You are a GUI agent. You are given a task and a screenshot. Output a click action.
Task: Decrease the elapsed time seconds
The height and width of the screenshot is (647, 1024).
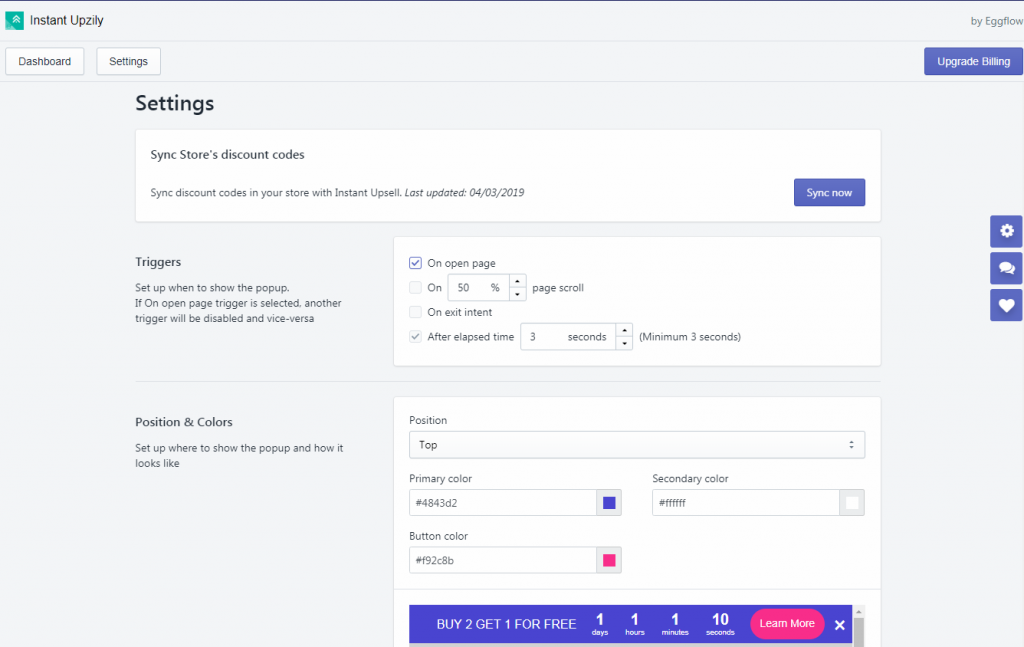[624, 343]
